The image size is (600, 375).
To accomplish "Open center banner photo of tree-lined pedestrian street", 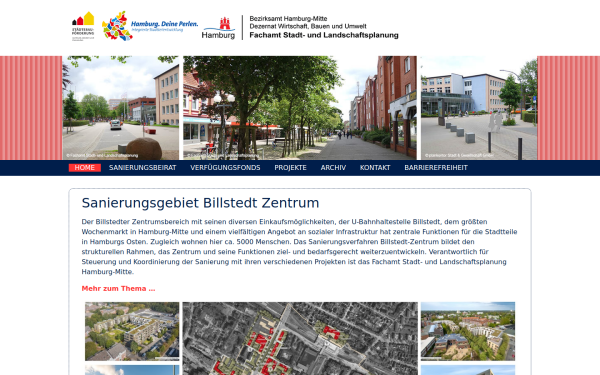I will coord(300,108).
